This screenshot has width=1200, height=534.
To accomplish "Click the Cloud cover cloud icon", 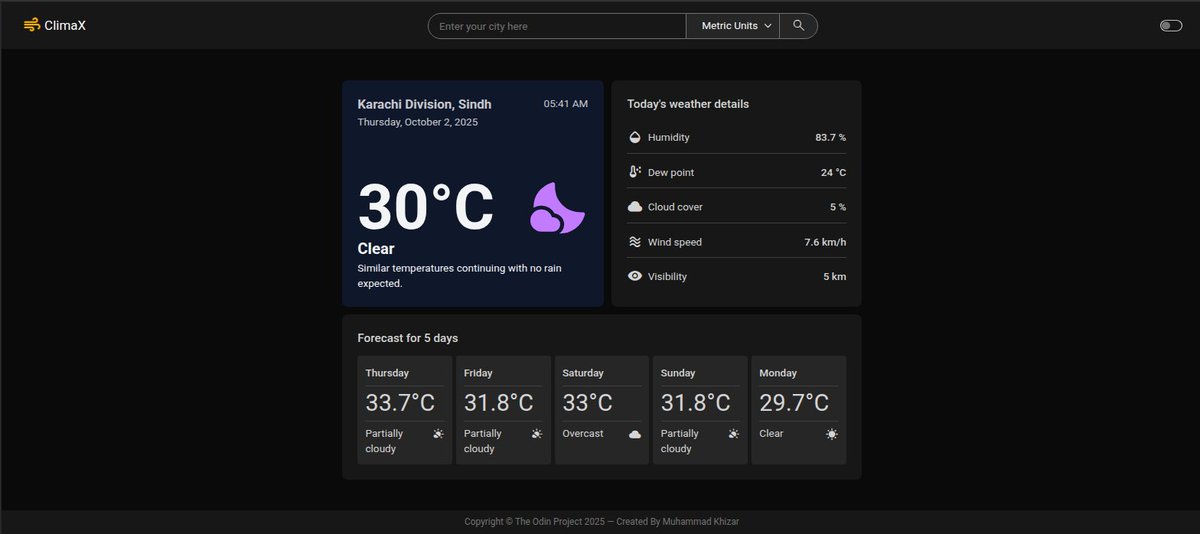I will 634,207.
